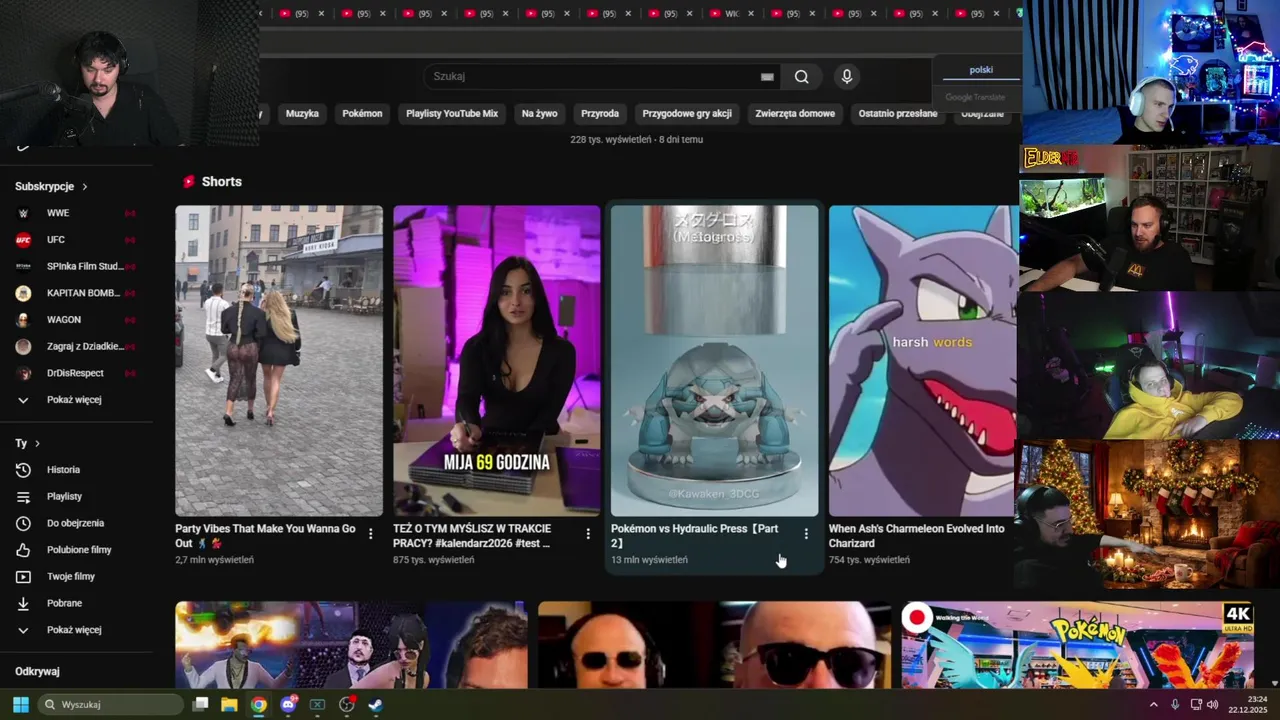
Task: Select the Ostatnio przesłane chip
Action: point(898,114)
